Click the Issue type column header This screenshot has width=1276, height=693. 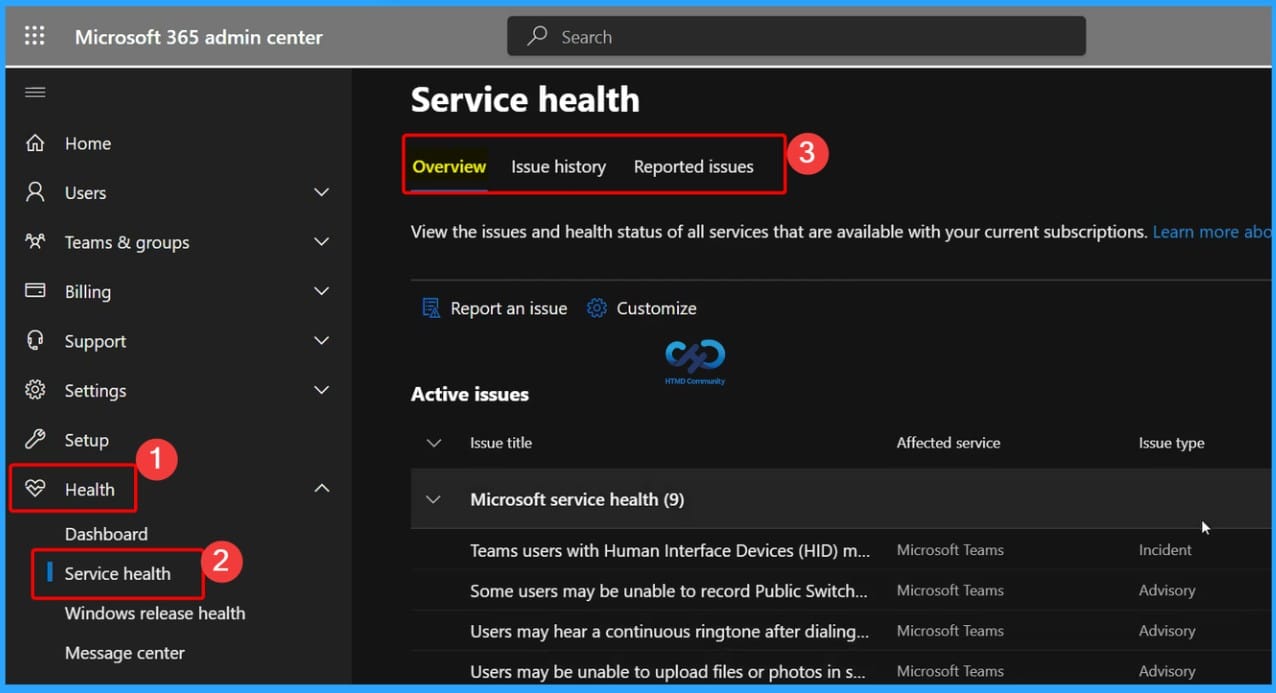click(x=1171, y=443)
